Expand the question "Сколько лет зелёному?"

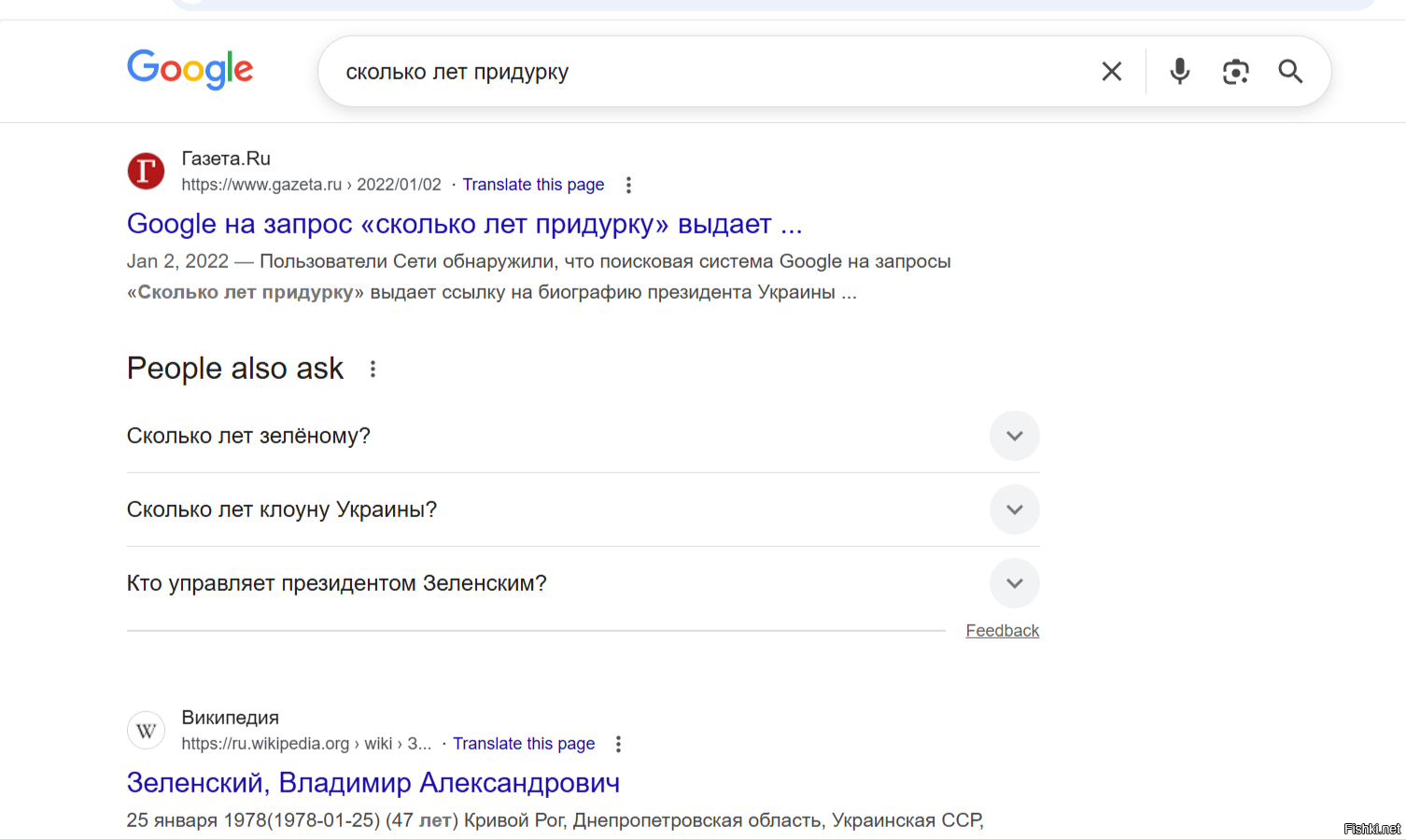[1014, 436]
